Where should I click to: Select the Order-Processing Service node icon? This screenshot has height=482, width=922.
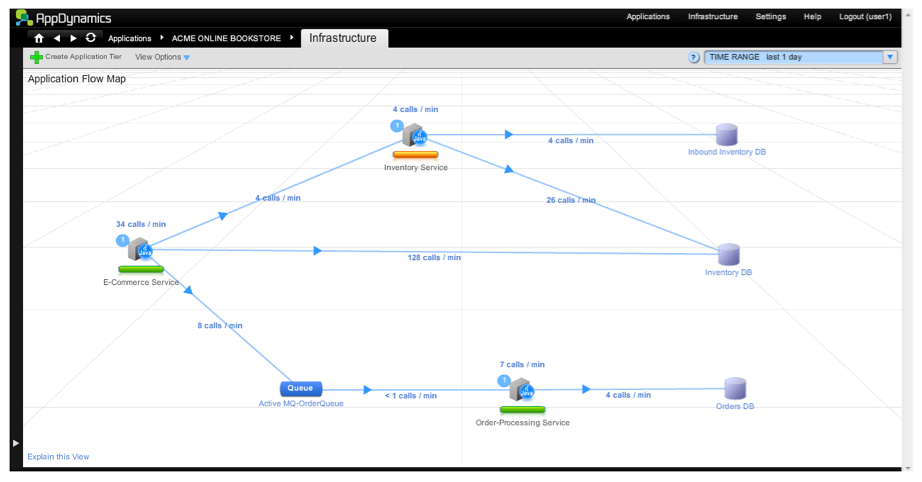(521, 390)
